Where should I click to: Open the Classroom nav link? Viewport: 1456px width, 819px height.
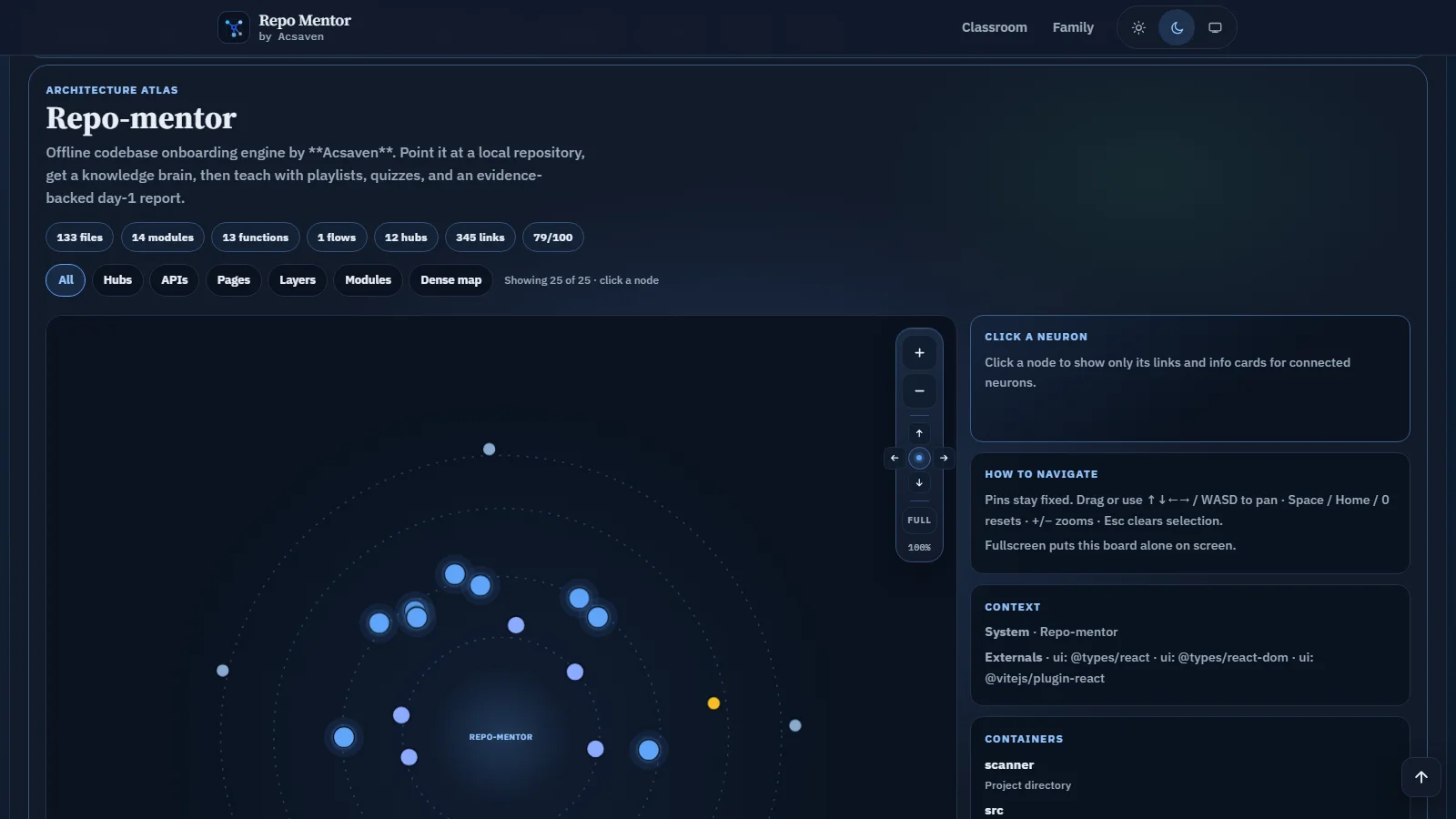[x=995, y=27]
